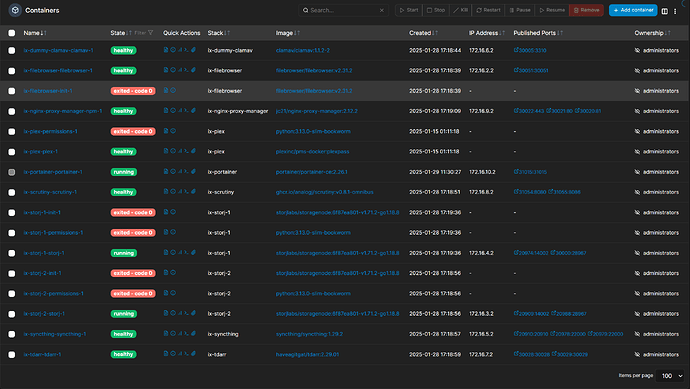Open logs for ix-dummy-clamav-clamav-1 container
Viewport: 690px width, 389px height.
166,50
